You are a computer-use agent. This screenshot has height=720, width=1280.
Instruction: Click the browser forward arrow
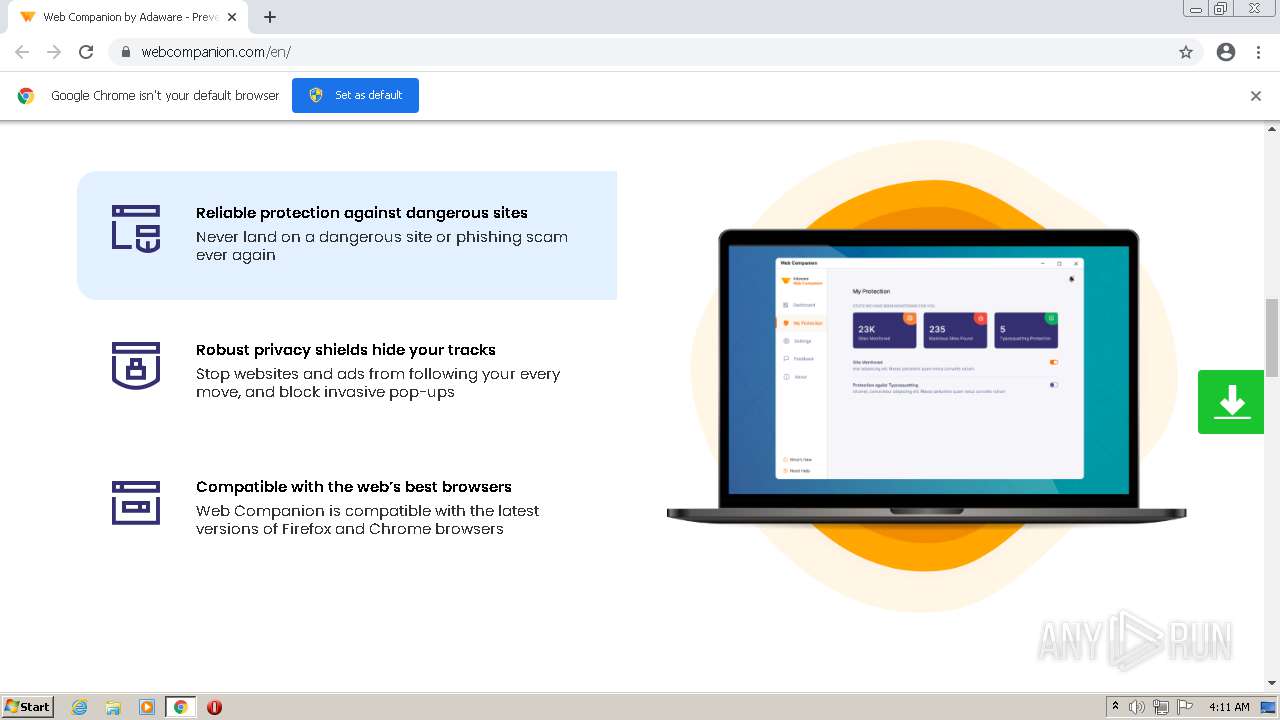pos(54,52)
